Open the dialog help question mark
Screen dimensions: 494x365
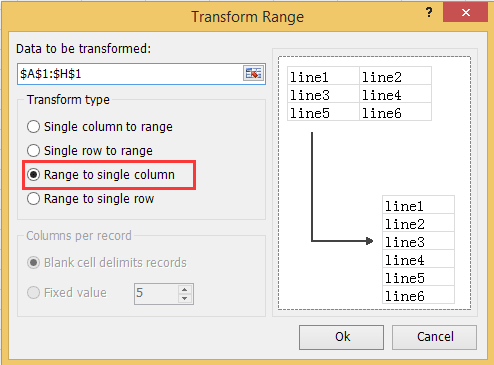(x=429, y=13)
